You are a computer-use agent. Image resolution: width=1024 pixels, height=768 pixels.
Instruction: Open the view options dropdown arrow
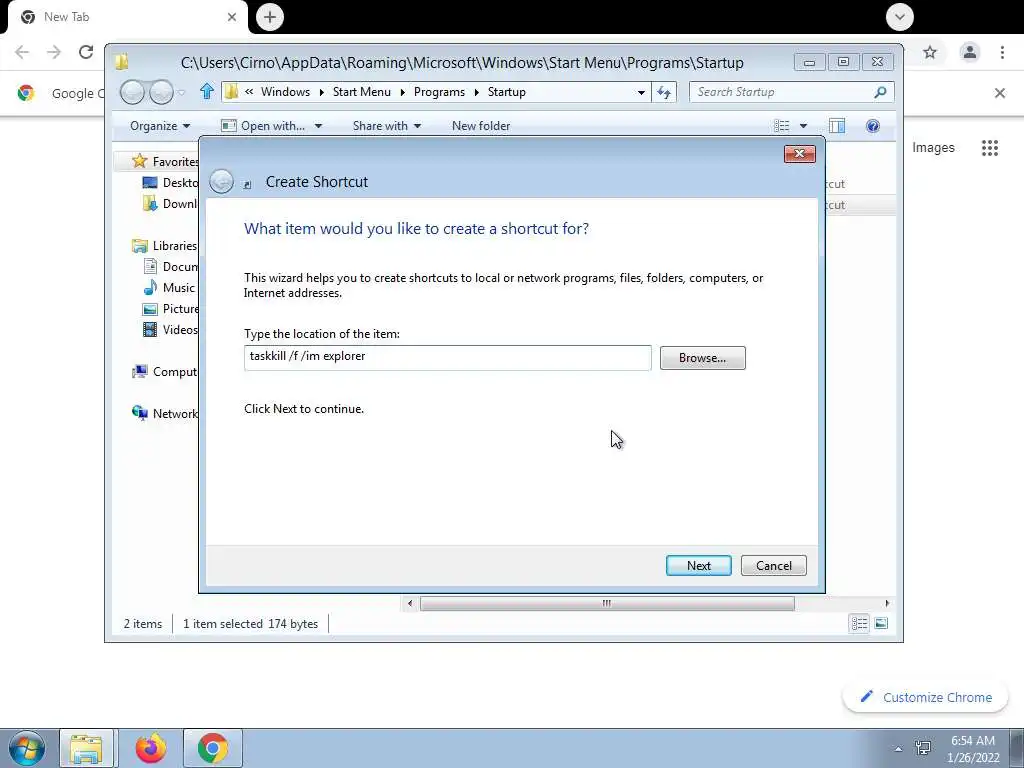(803, 126)
